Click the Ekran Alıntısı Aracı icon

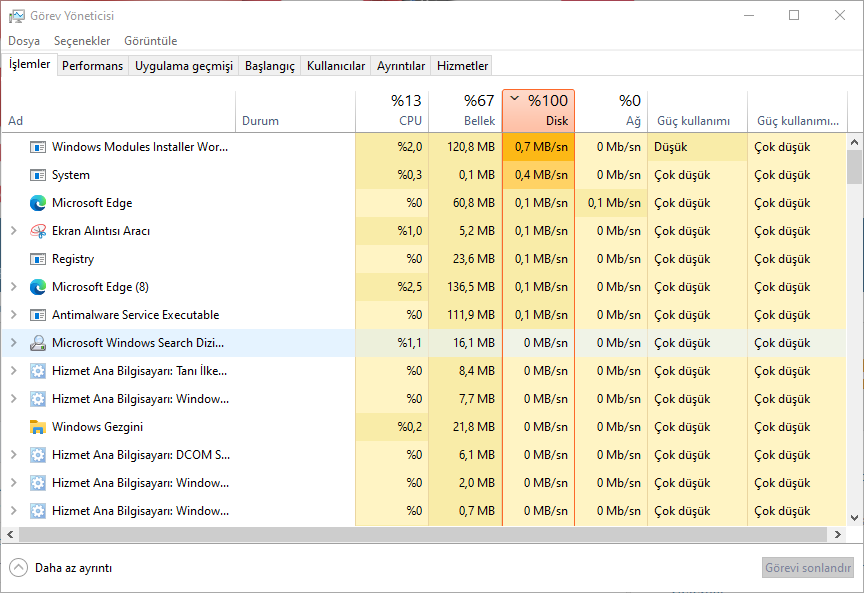(x=38, y=231)
